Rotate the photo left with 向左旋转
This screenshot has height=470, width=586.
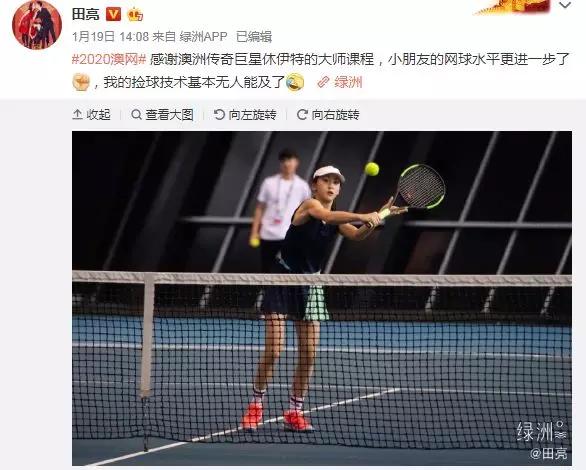click(246, 115)
